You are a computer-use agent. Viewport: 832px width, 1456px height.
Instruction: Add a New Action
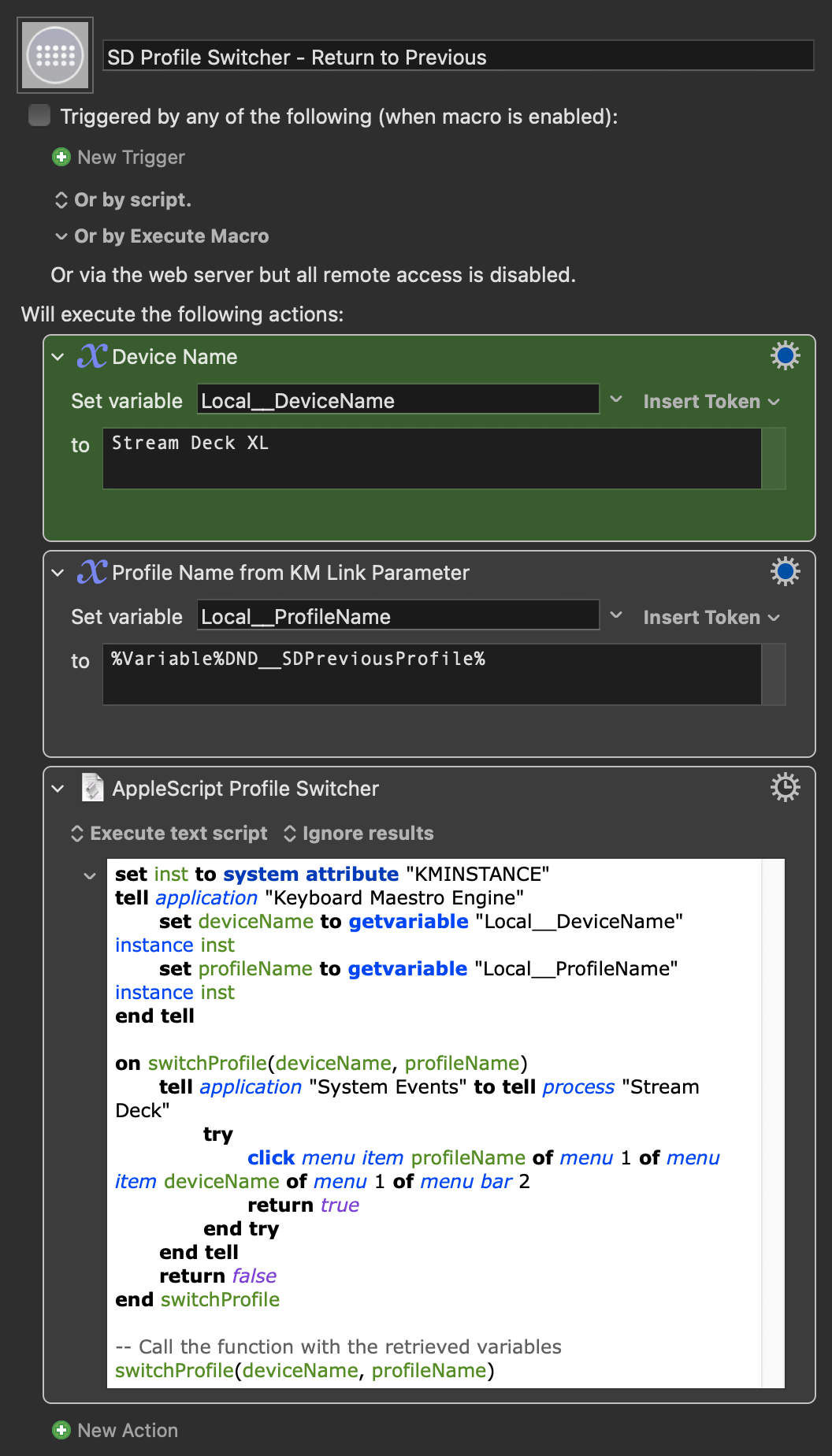pos(128,1431)
